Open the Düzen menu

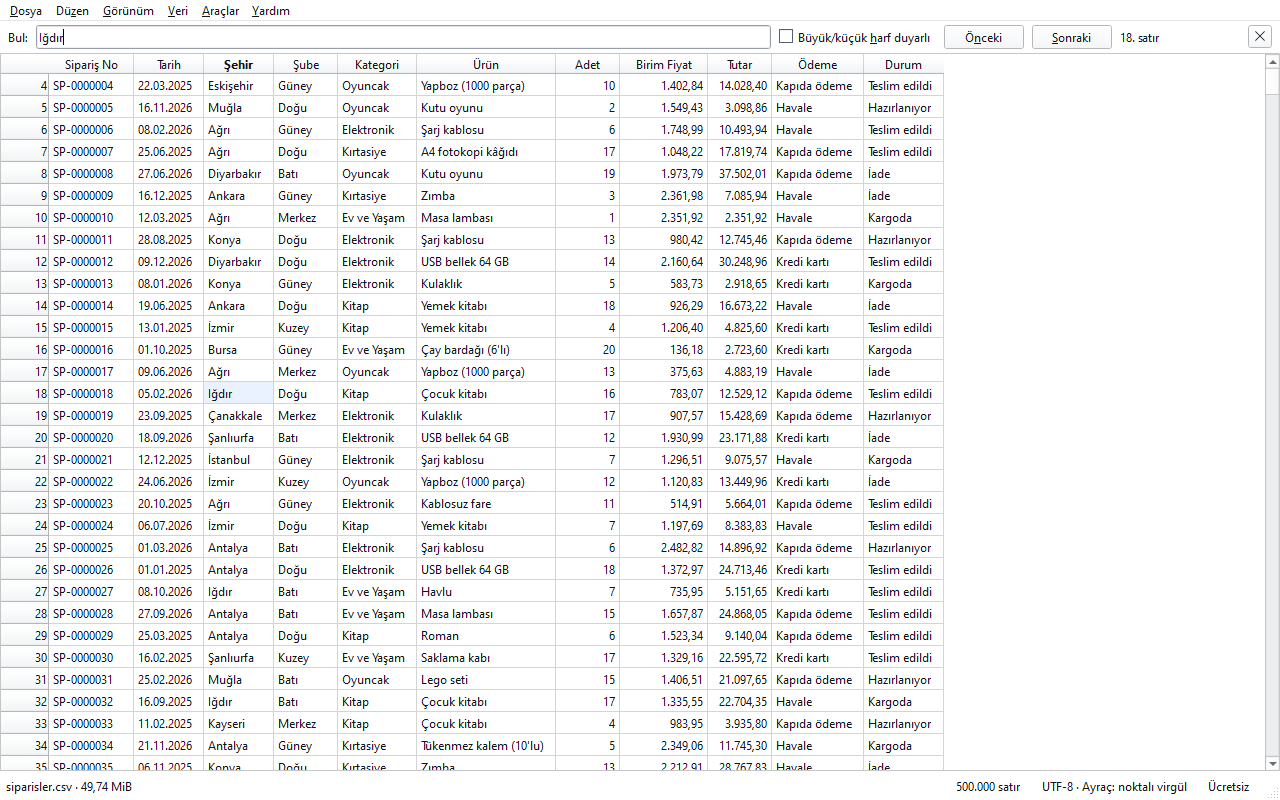pos(72,11)
